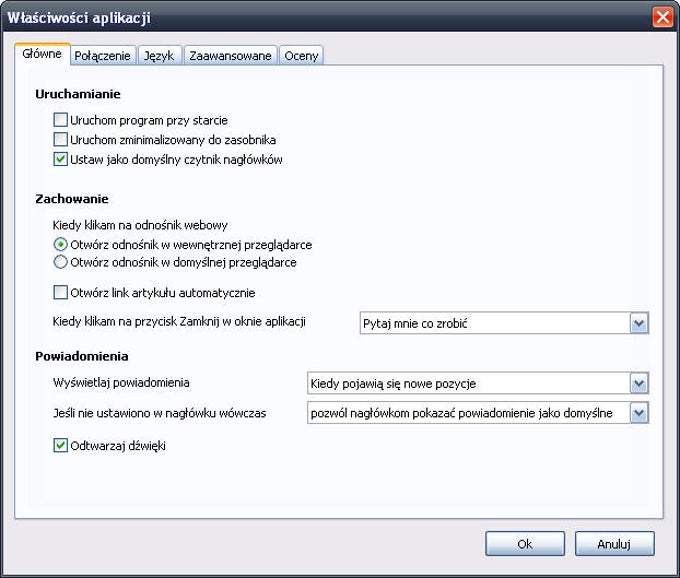Expand Kiedy pojawią się nowe pozycje arrow

639,383
